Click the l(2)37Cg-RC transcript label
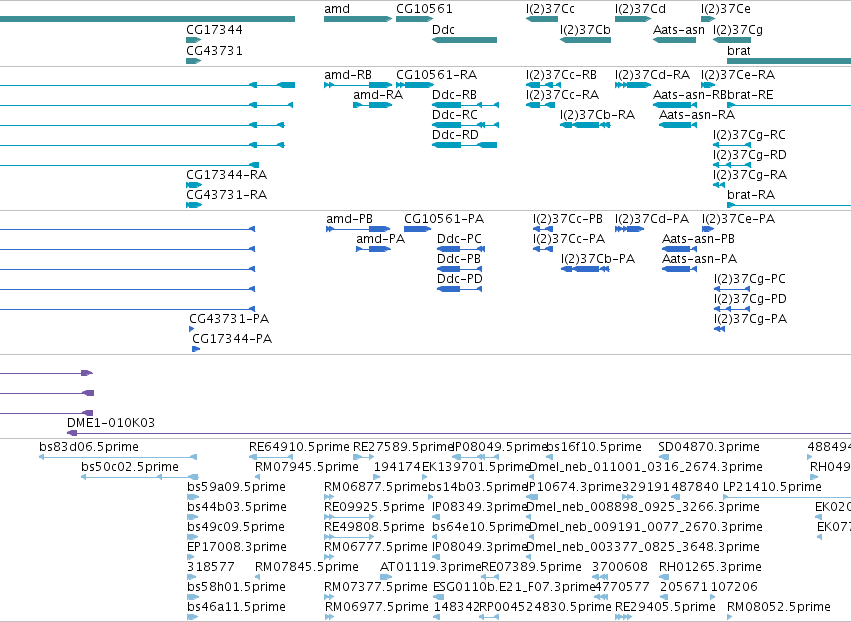 (x=750, y=134)
